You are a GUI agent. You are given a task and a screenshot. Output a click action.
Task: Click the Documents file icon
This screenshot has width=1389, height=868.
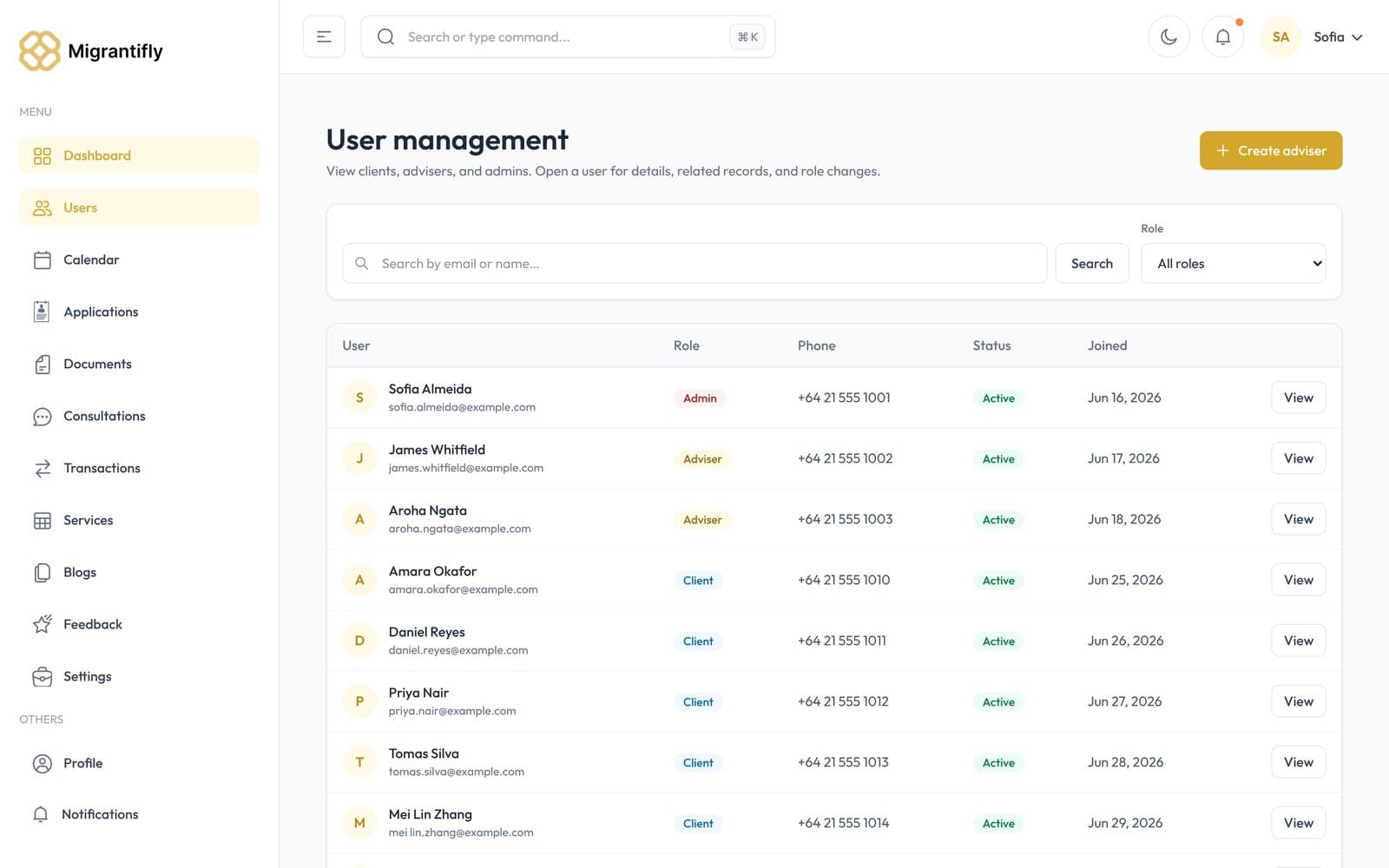42,364
